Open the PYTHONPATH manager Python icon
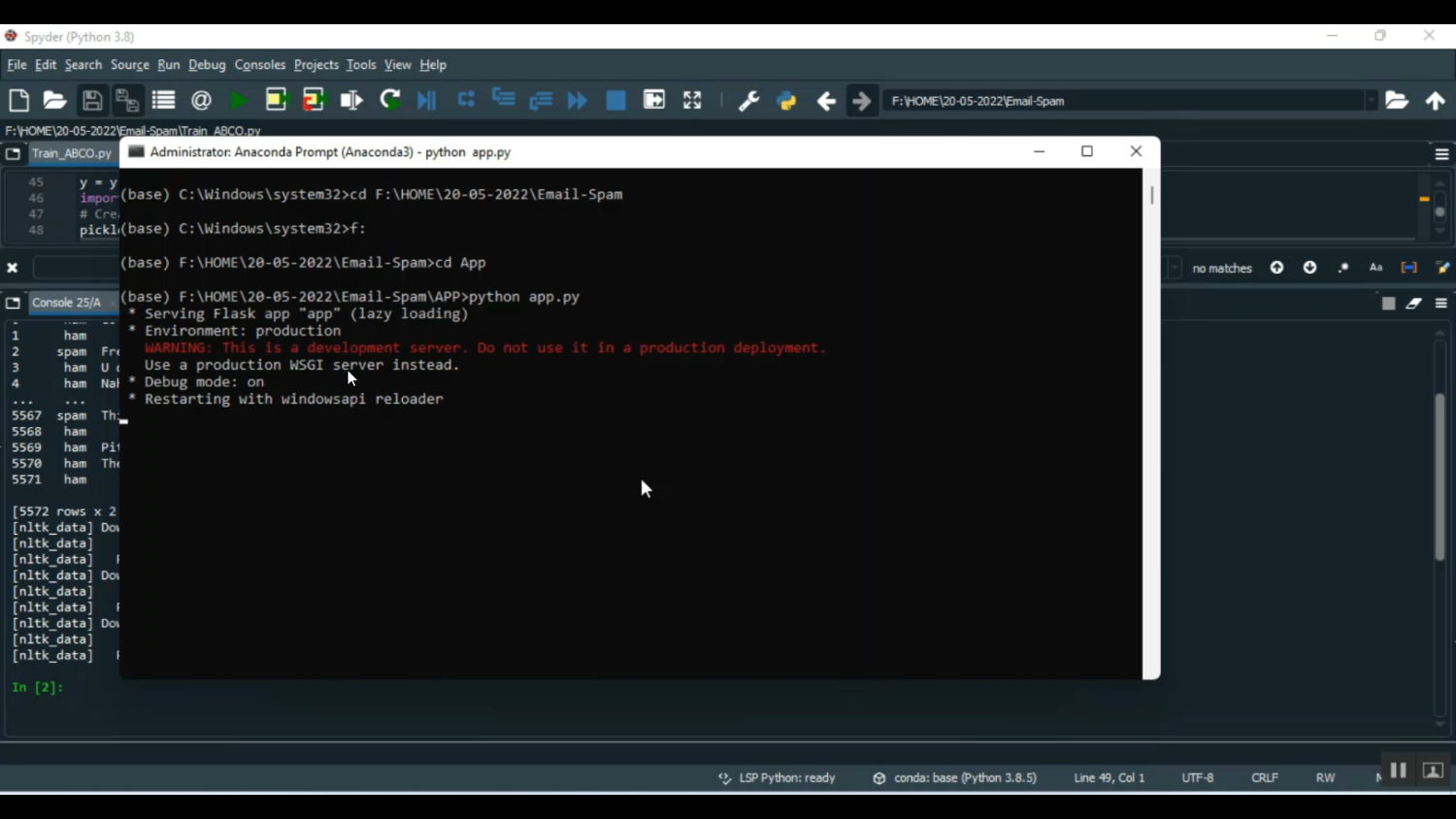The height and width of the screenshot is (819, 1456). [786, 101]
